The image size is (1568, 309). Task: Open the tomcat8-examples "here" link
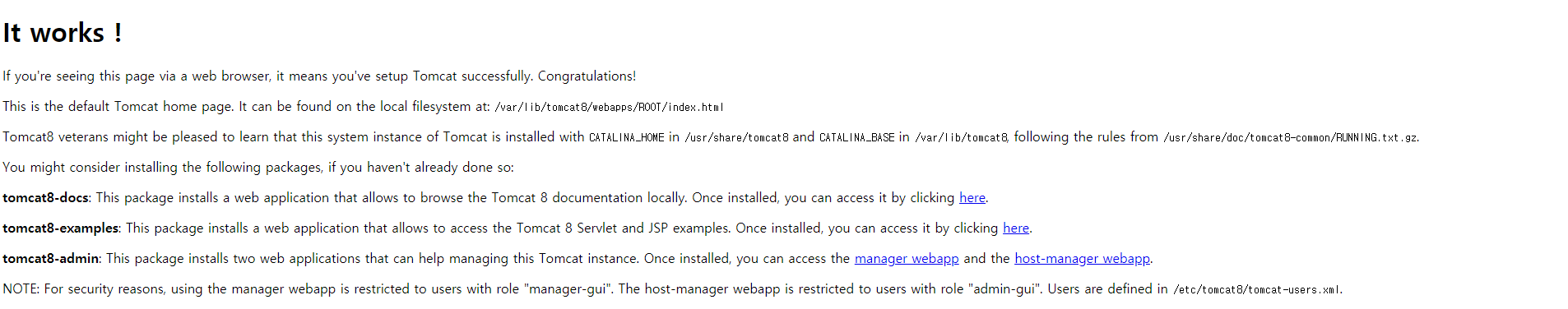[x=1016, y=228]
